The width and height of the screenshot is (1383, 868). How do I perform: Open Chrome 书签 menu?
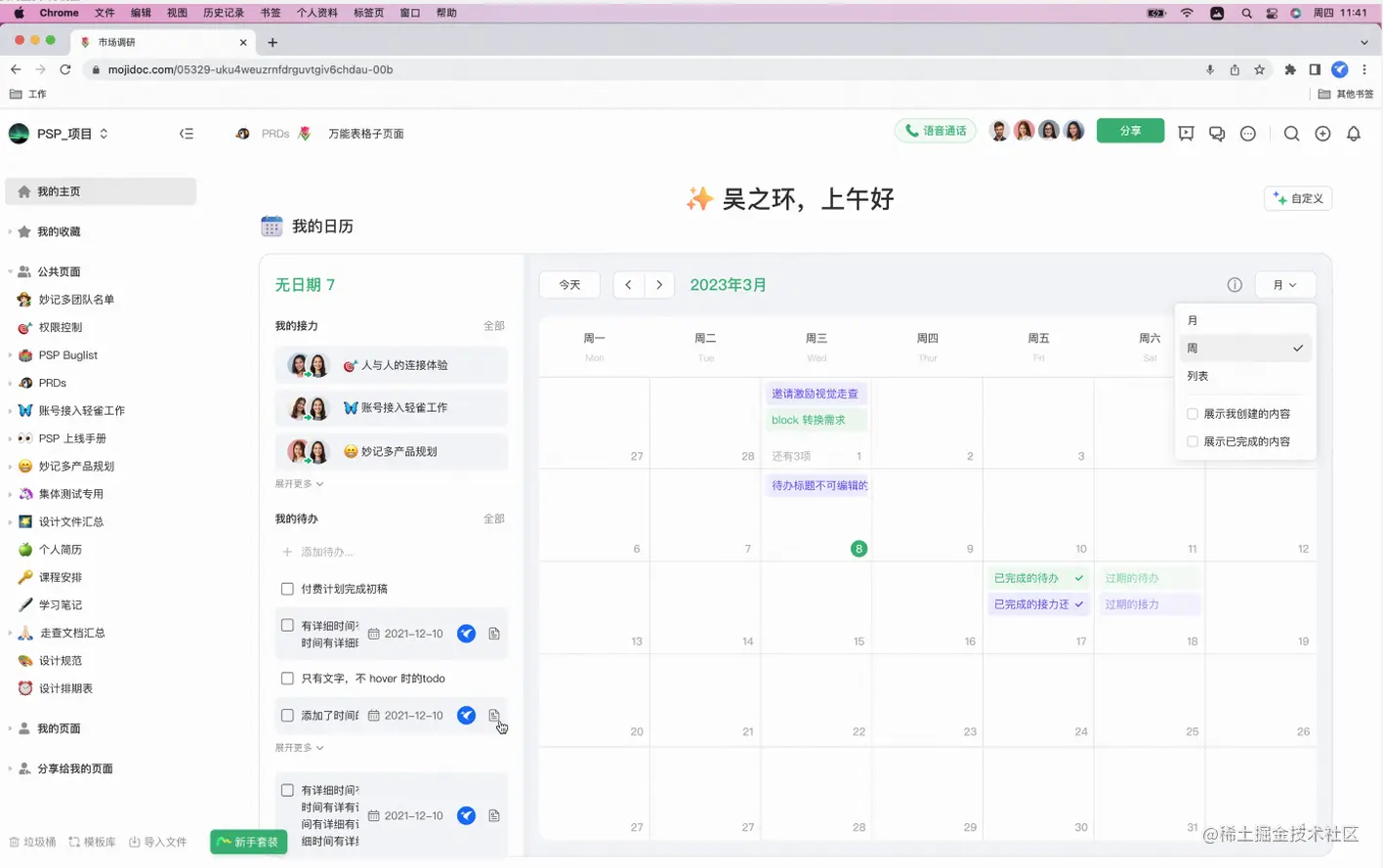click(271, 13)
